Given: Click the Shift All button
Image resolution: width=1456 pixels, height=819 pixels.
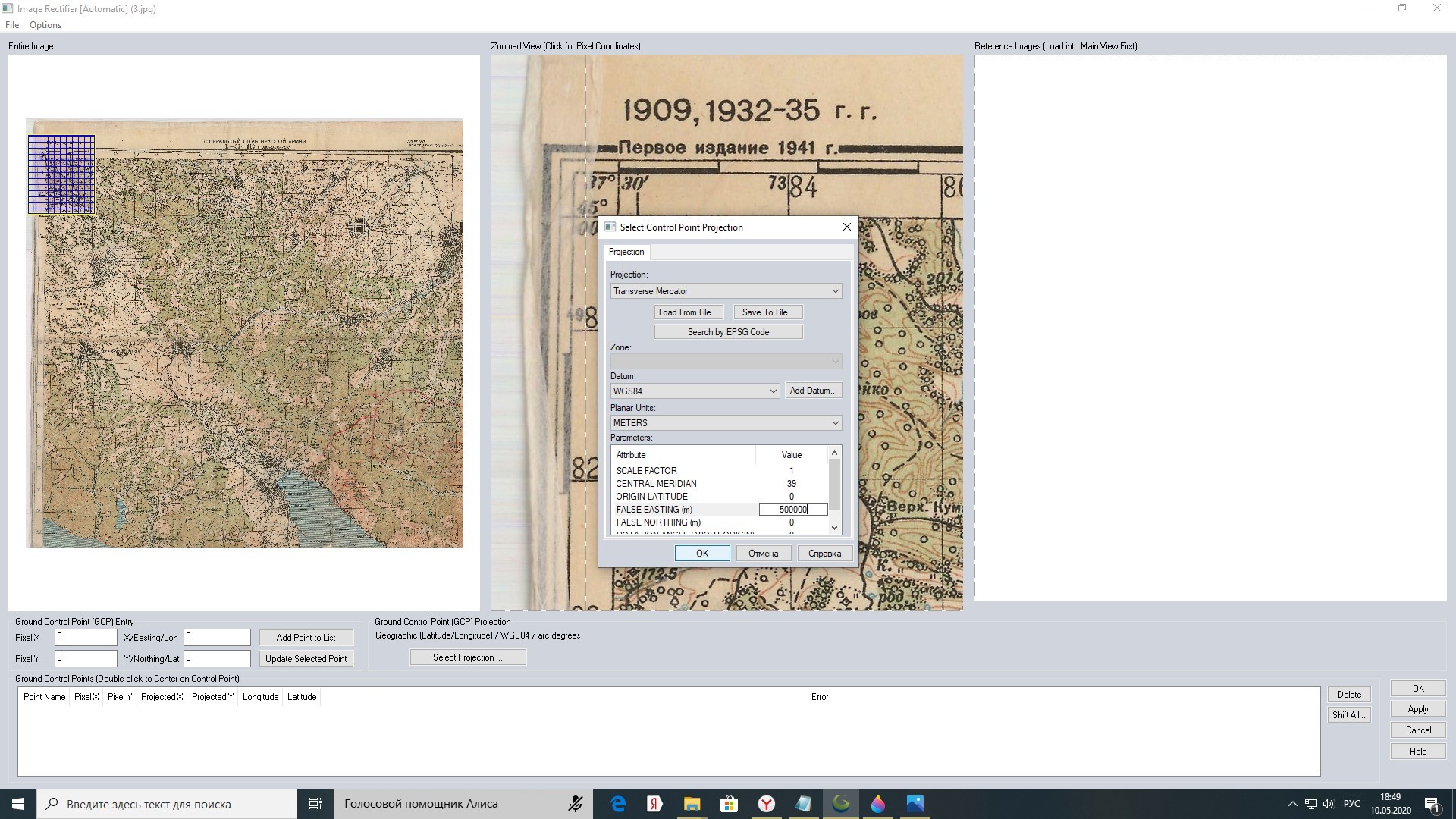Looking at the screenshot, I should coord(1349,715).
